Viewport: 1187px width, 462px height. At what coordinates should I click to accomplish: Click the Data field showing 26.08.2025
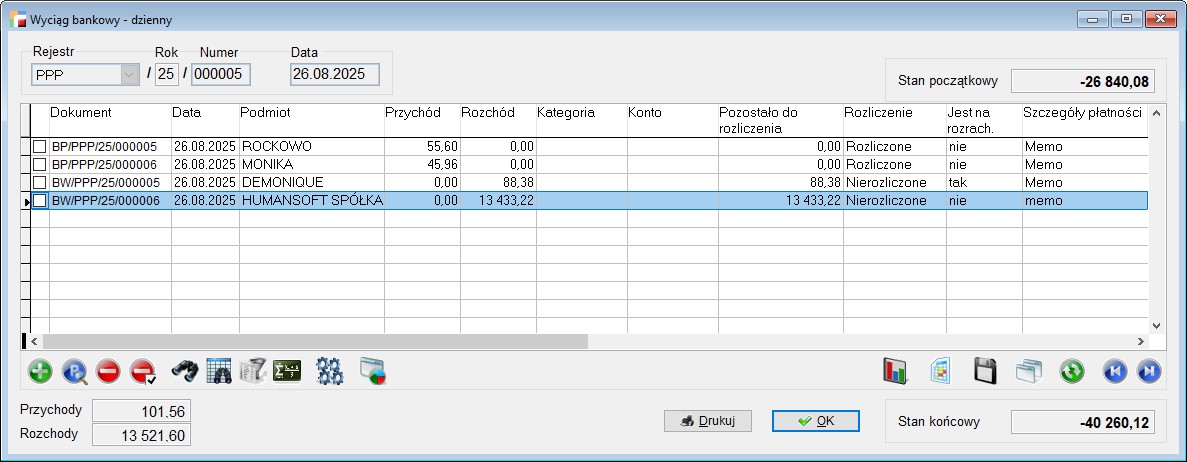[334, 74]
